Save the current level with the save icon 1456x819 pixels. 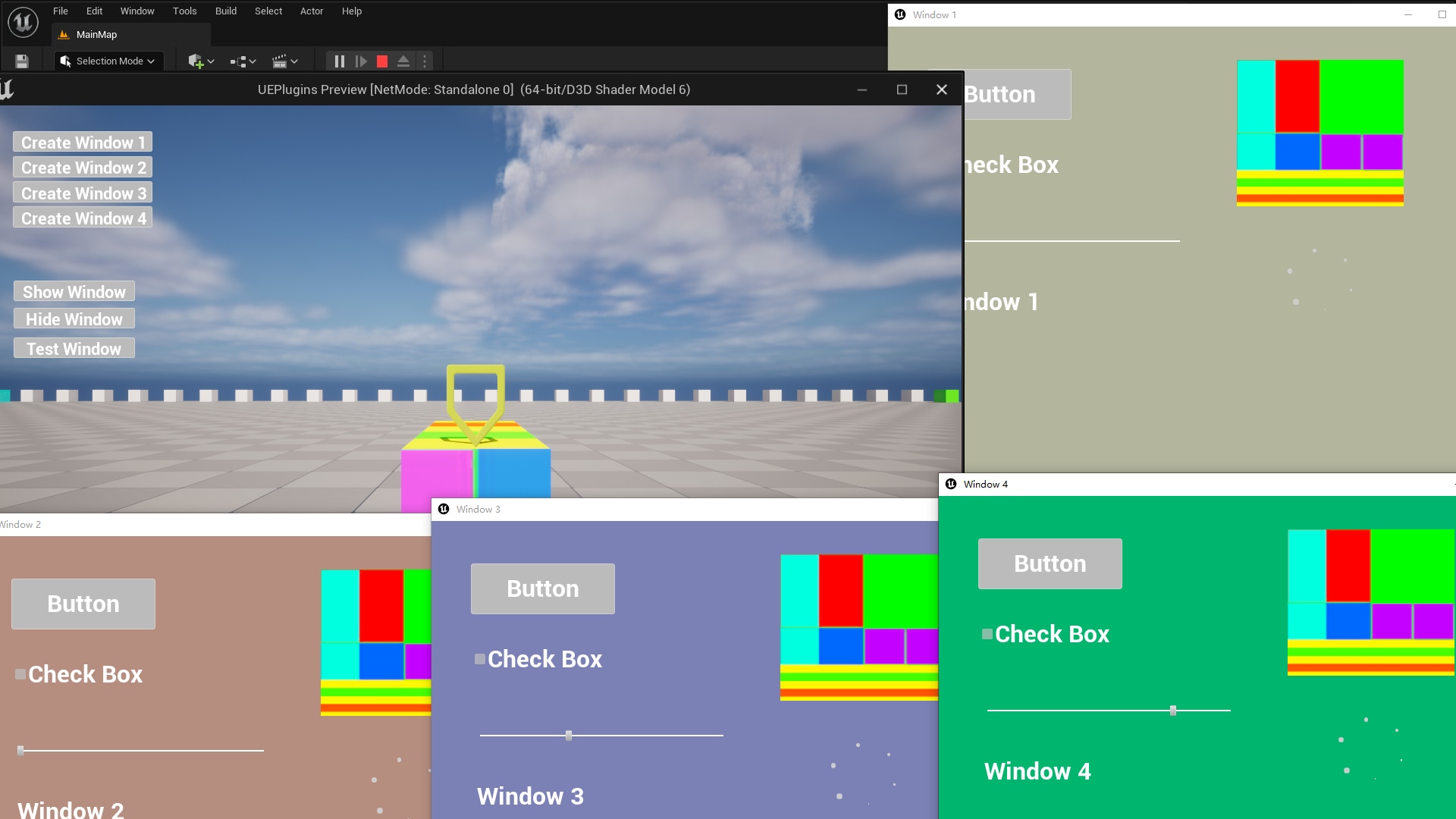point(21,61)
